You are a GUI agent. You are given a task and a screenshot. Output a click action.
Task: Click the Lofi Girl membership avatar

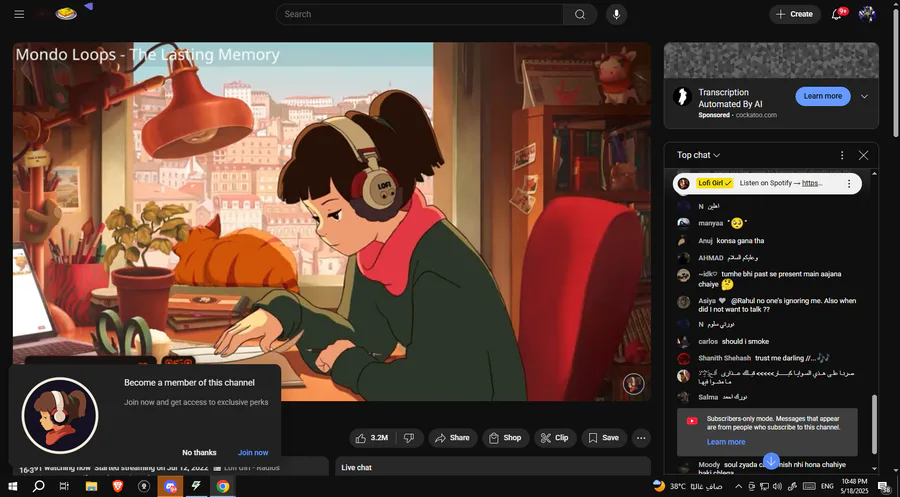click(x=60, y=416)
